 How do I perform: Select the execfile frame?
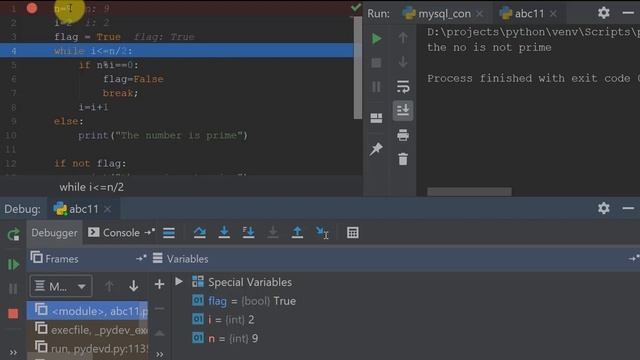(87, 329)
